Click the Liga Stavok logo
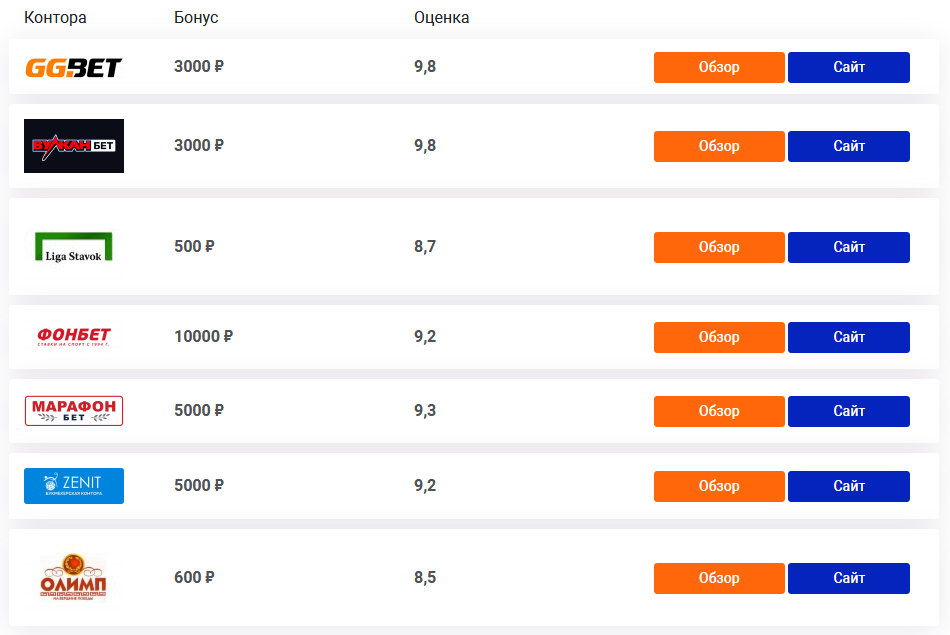Image resolution: width=950 pixels, height=635 pixels. click(74, 247)
